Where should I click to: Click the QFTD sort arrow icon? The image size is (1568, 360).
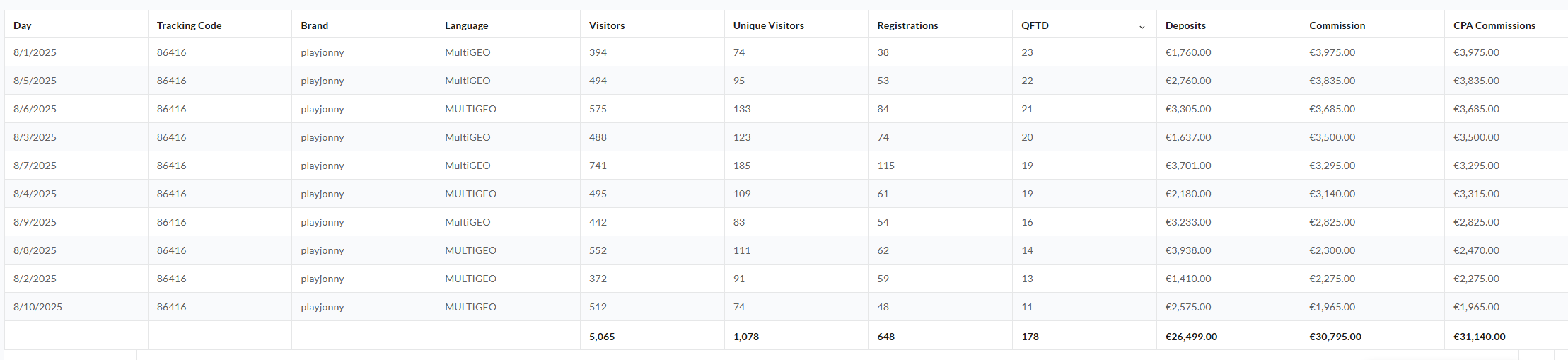coord(1142,27)
